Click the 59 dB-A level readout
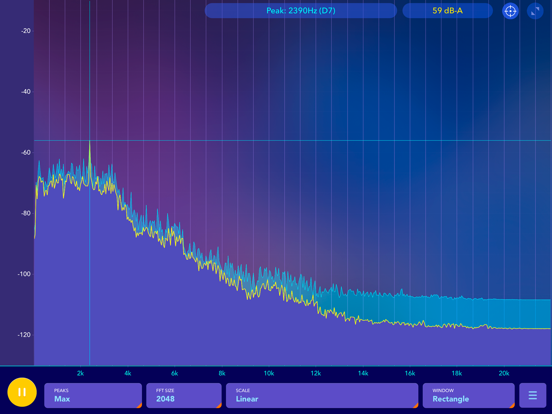 [x=447, y=11]
